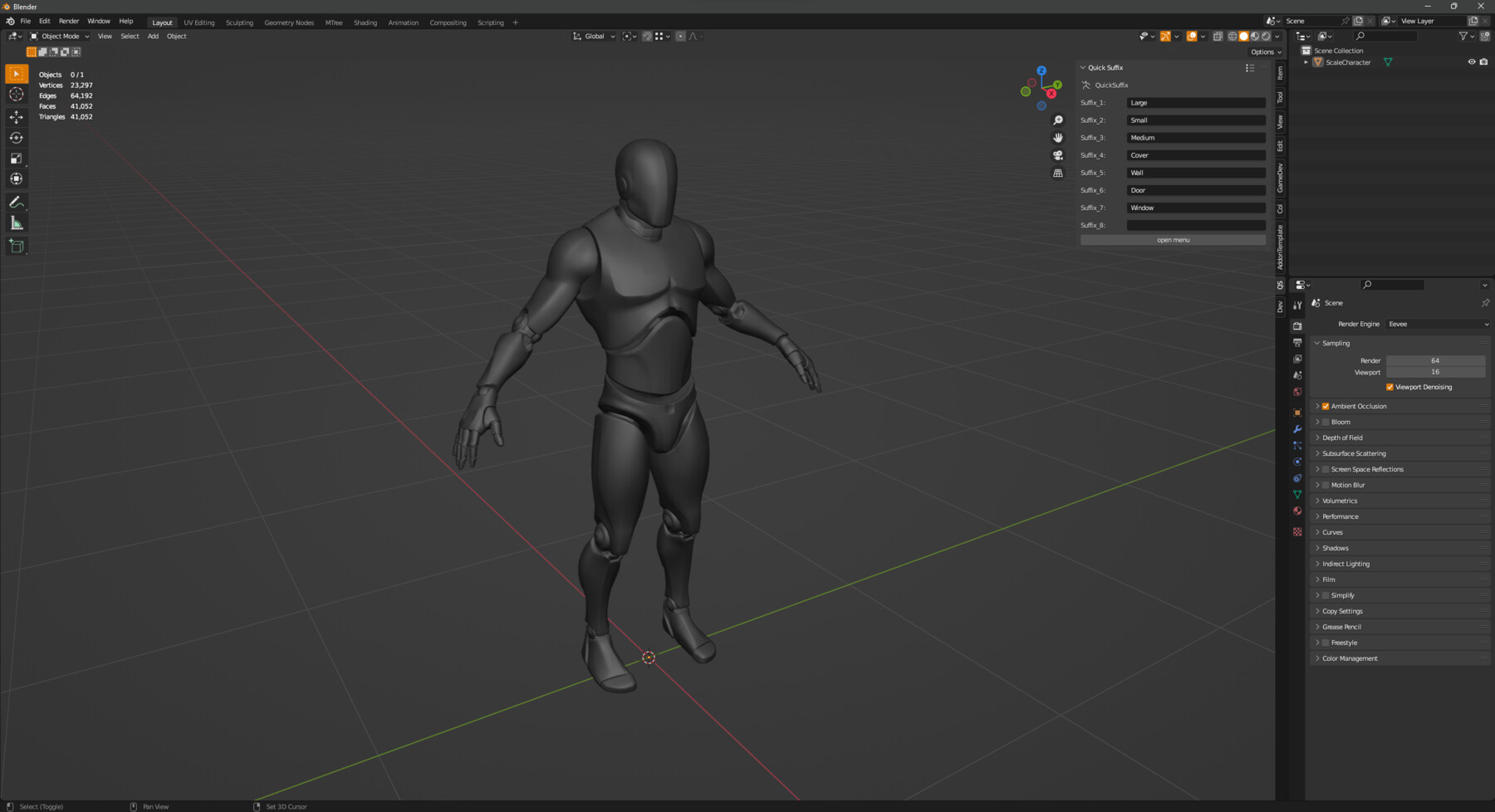Screen dimensions: 1495x812
Task: Select the Measure tool
Action: pyautogui.click(x=17, y=222)
